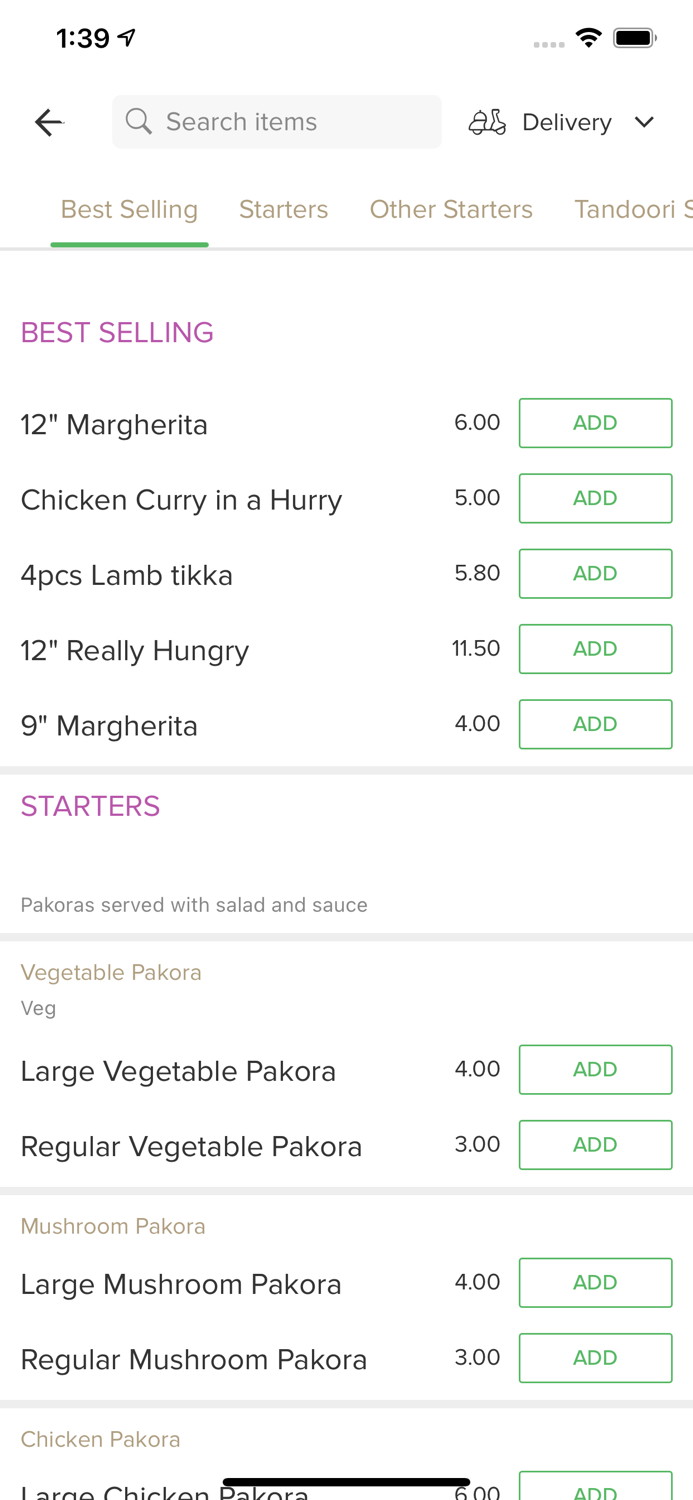Tap the Wi-Fi status icon
This screenshot has width=693, height=1500.
pyautogui.click(x=588, y=38)
